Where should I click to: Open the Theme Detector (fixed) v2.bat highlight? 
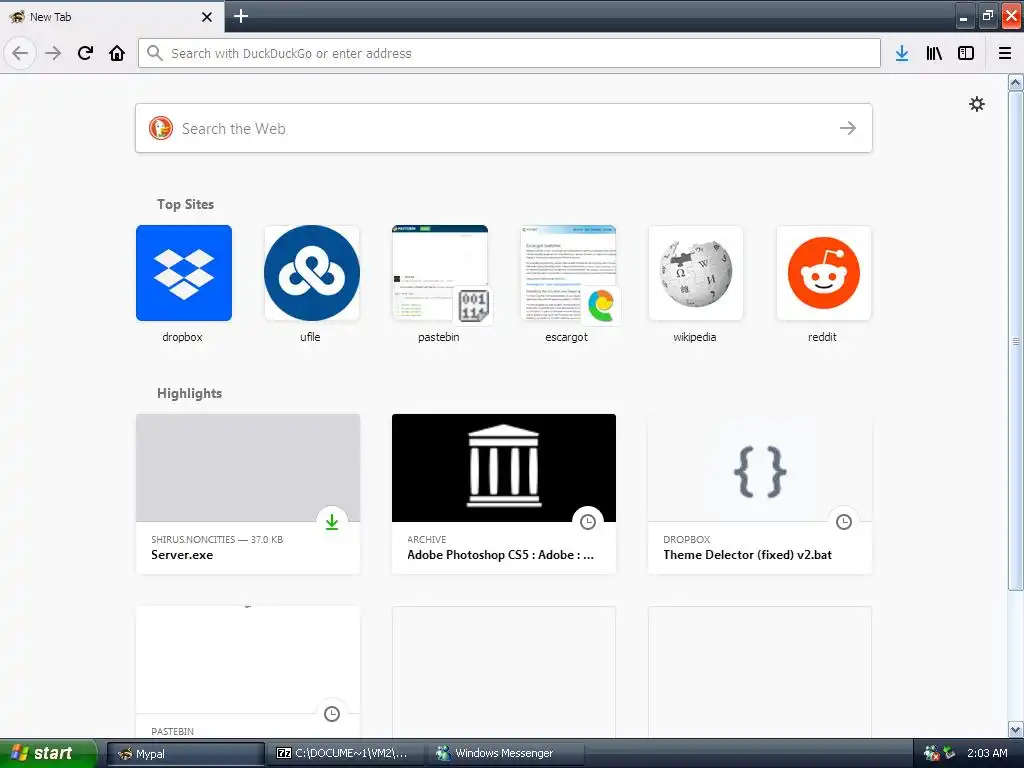760,494
